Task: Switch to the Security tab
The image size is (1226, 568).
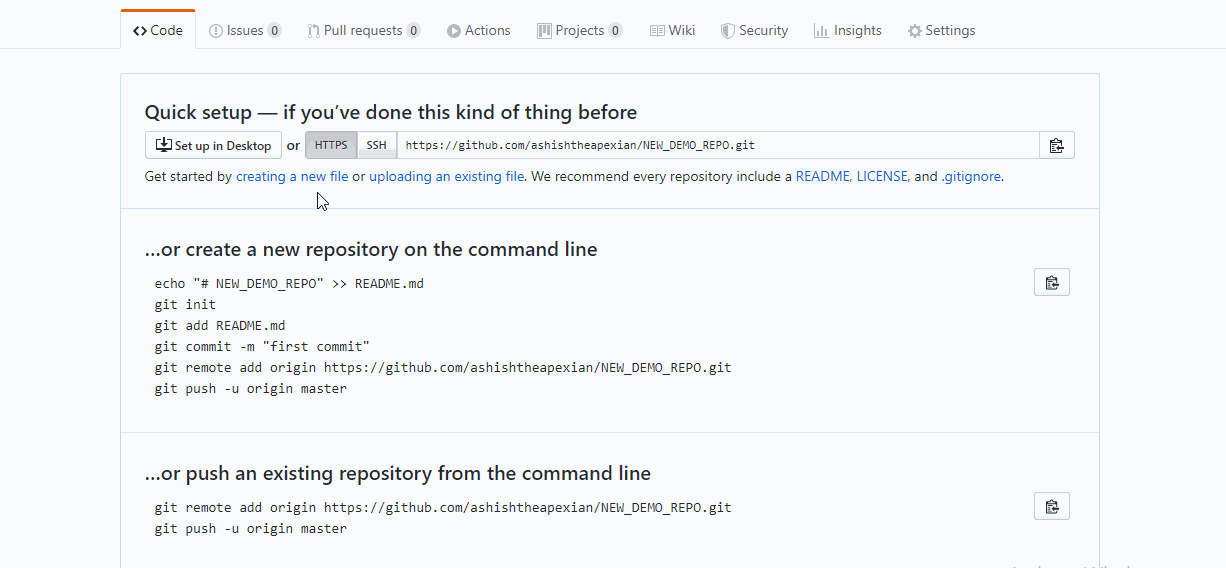Action: click(x=754, y=30)
